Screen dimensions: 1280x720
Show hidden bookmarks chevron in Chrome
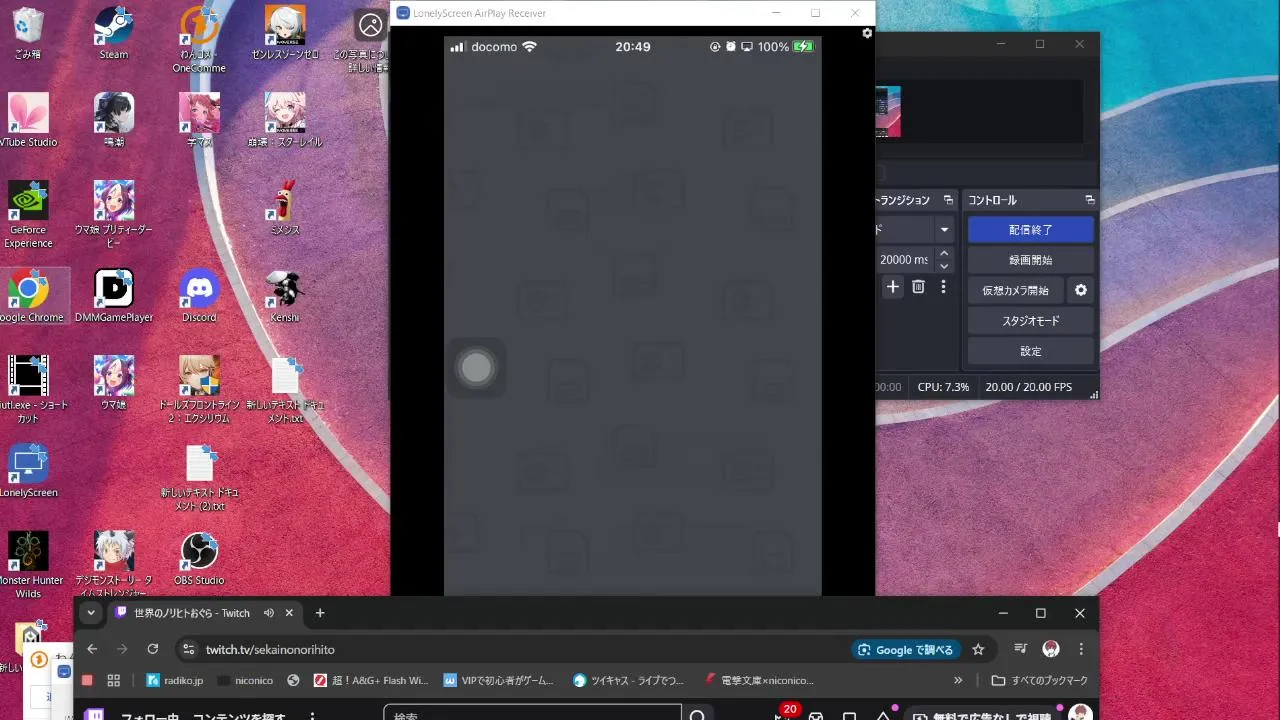pyautogui.click(x=958, y=680)
